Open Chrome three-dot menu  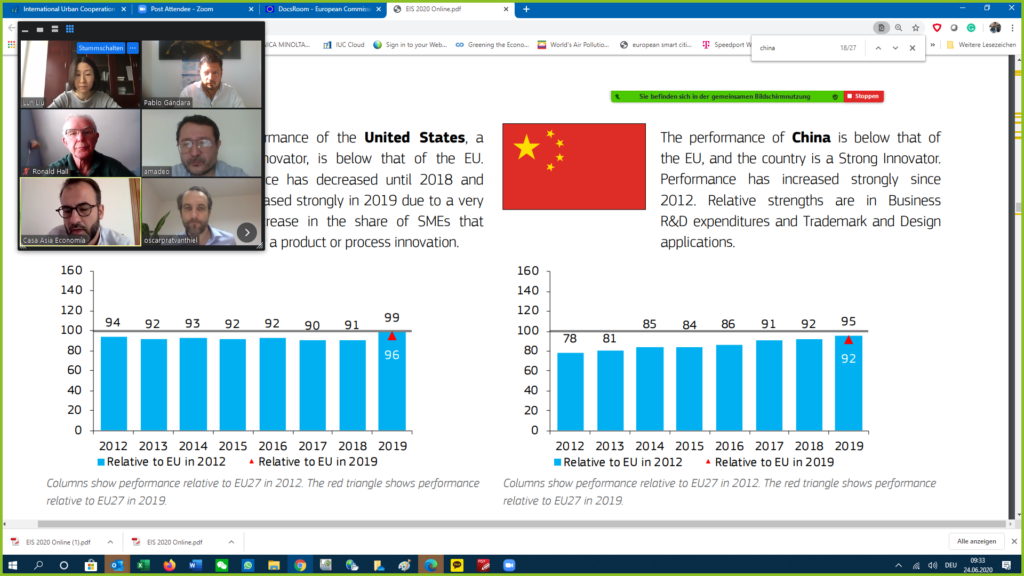click(1011, 28)
